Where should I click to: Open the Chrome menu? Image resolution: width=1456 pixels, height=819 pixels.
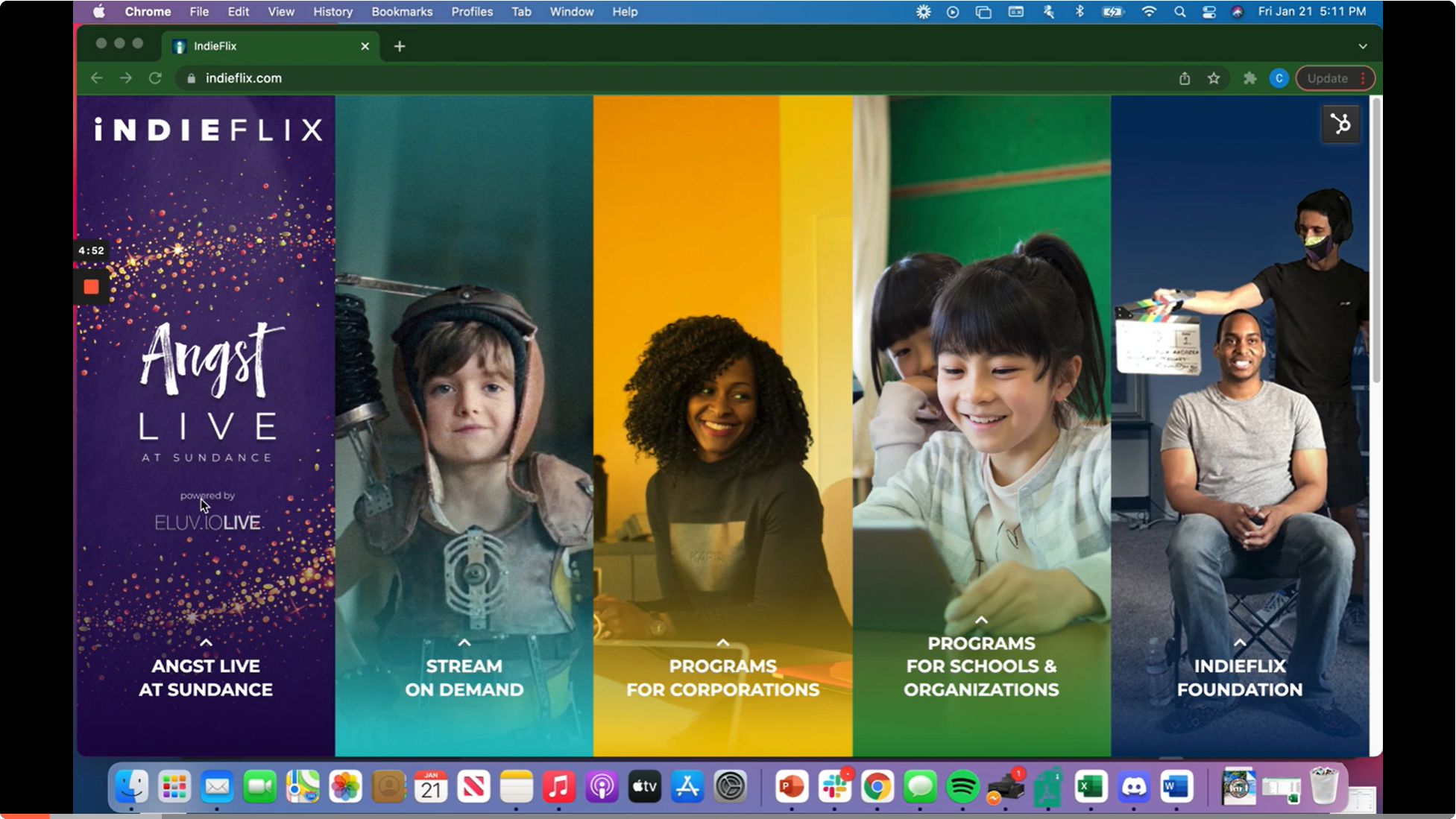click(x=148, y=11)
